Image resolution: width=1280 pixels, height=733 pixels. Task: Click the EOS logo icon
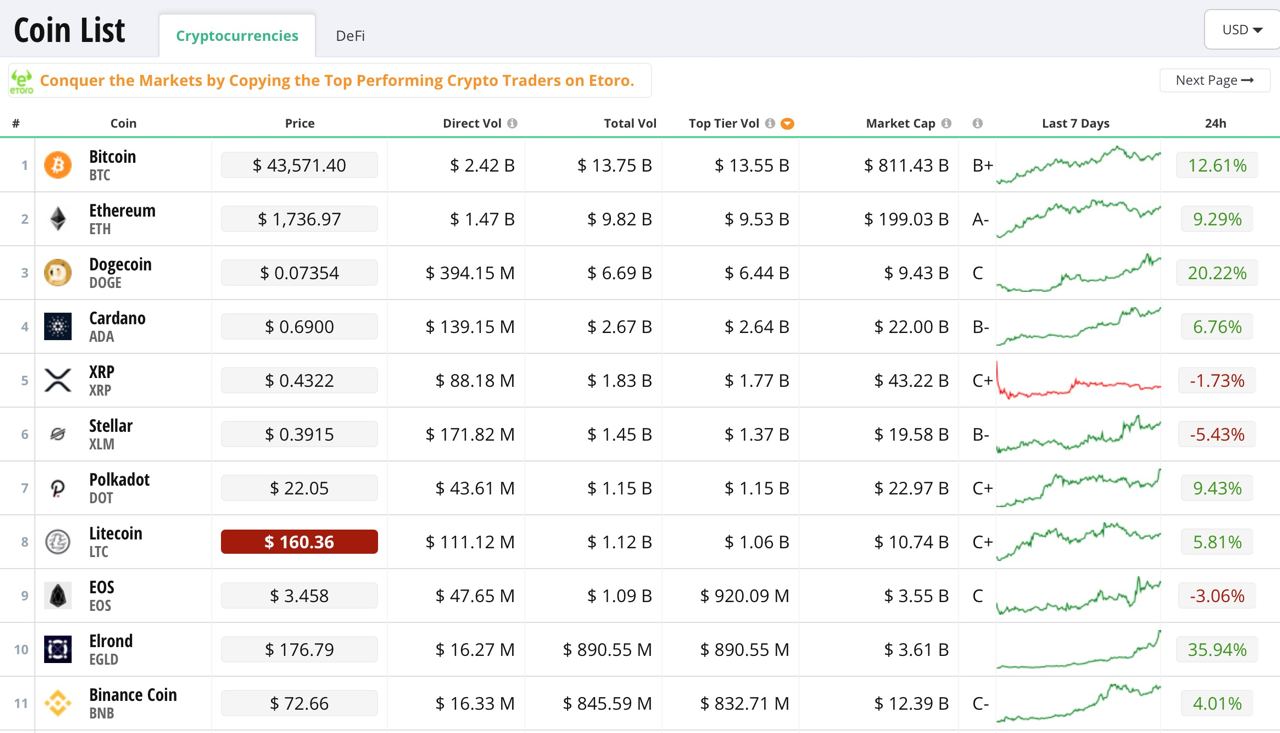(x=58, y=596)
